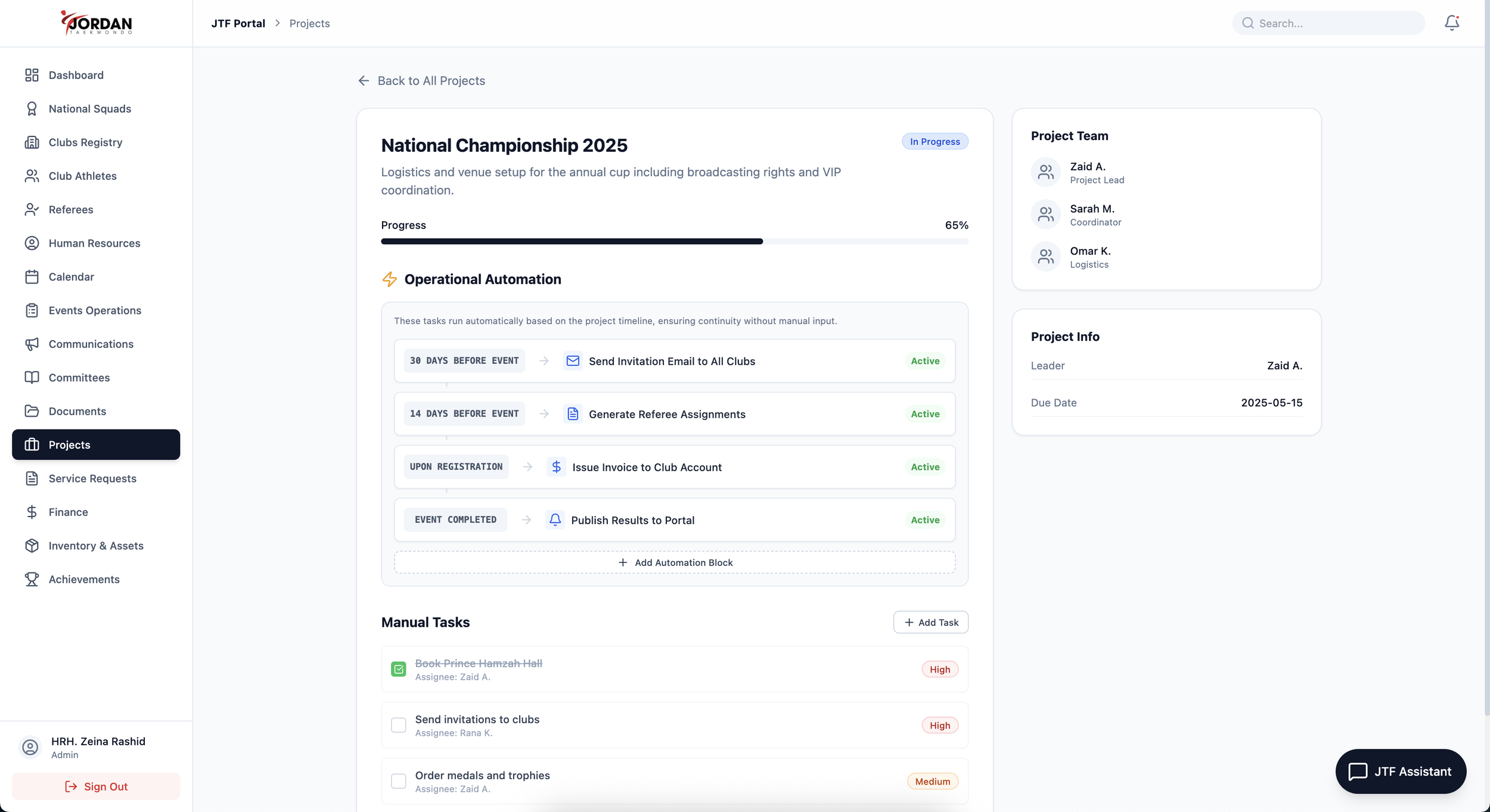Check the Order medals and trophies task

(398, 781)
